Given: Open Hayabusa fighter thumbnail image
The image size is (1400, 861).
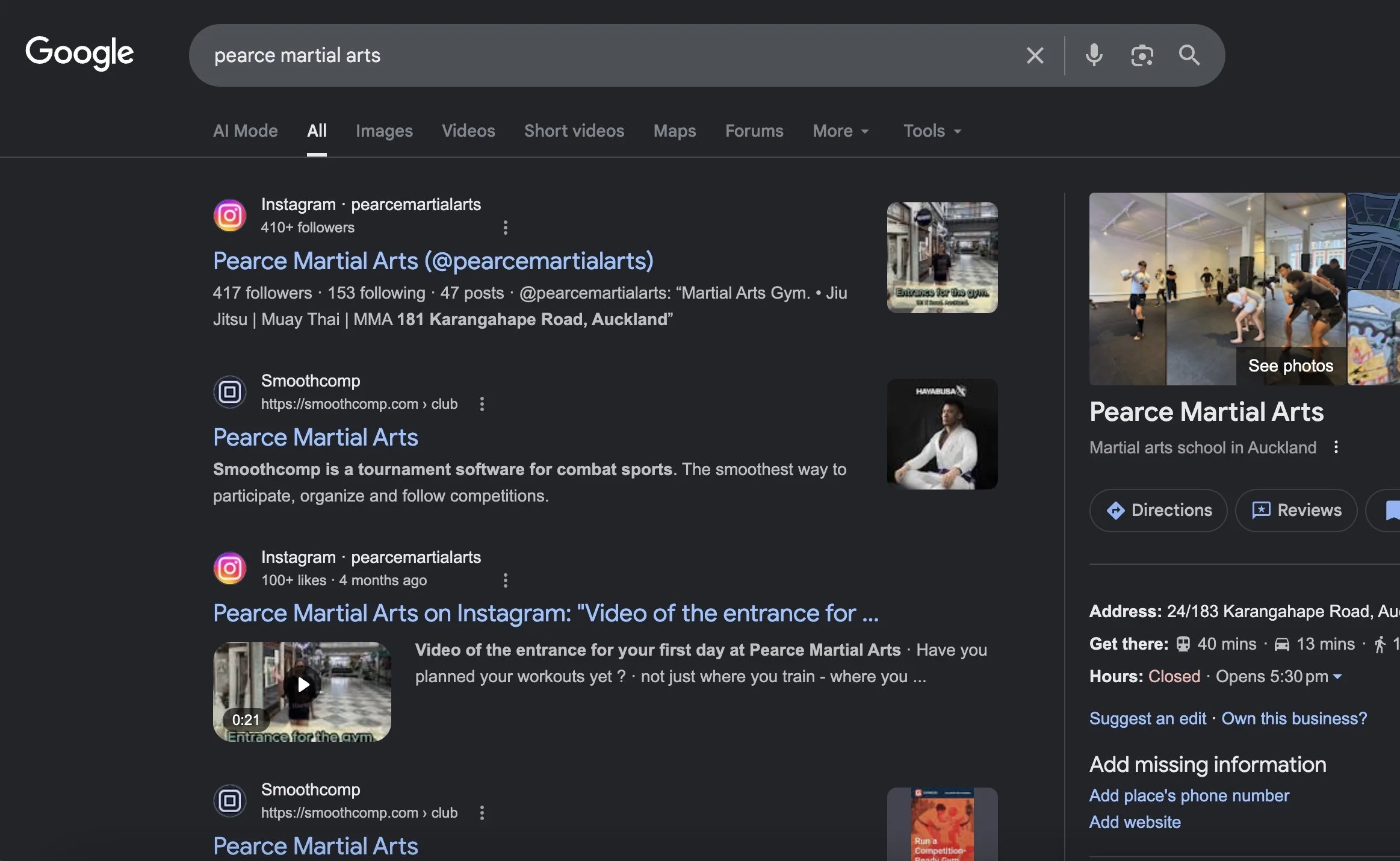Looking at the screenshot, I should [x=942, y=434].
